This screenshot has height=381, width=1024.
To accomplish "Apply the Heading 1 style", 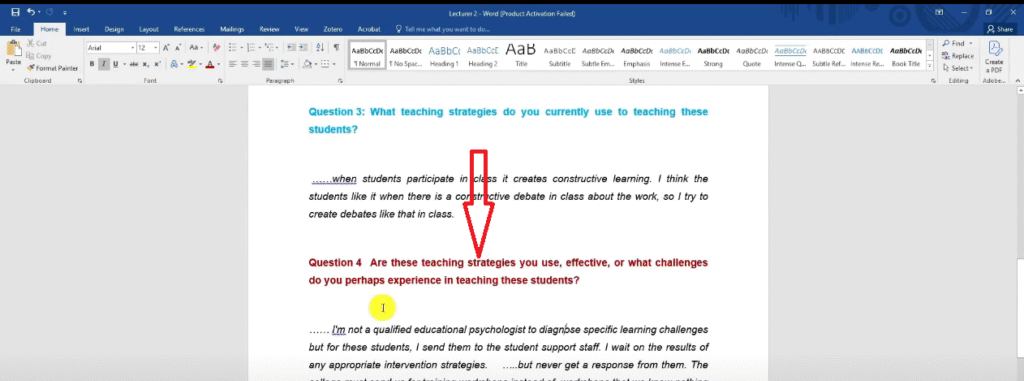I will [x=444, y=56].
